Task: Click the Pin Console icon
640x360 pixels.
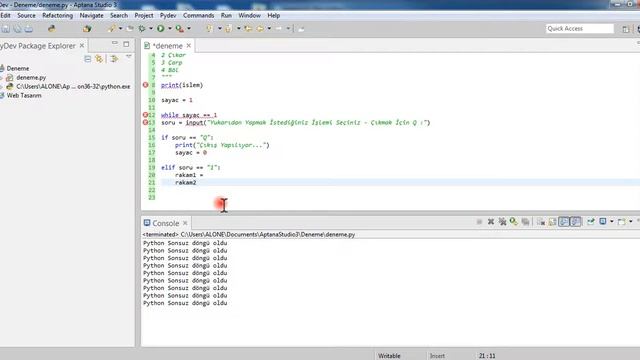Action: pyautogui.click(x=591, y=222)
